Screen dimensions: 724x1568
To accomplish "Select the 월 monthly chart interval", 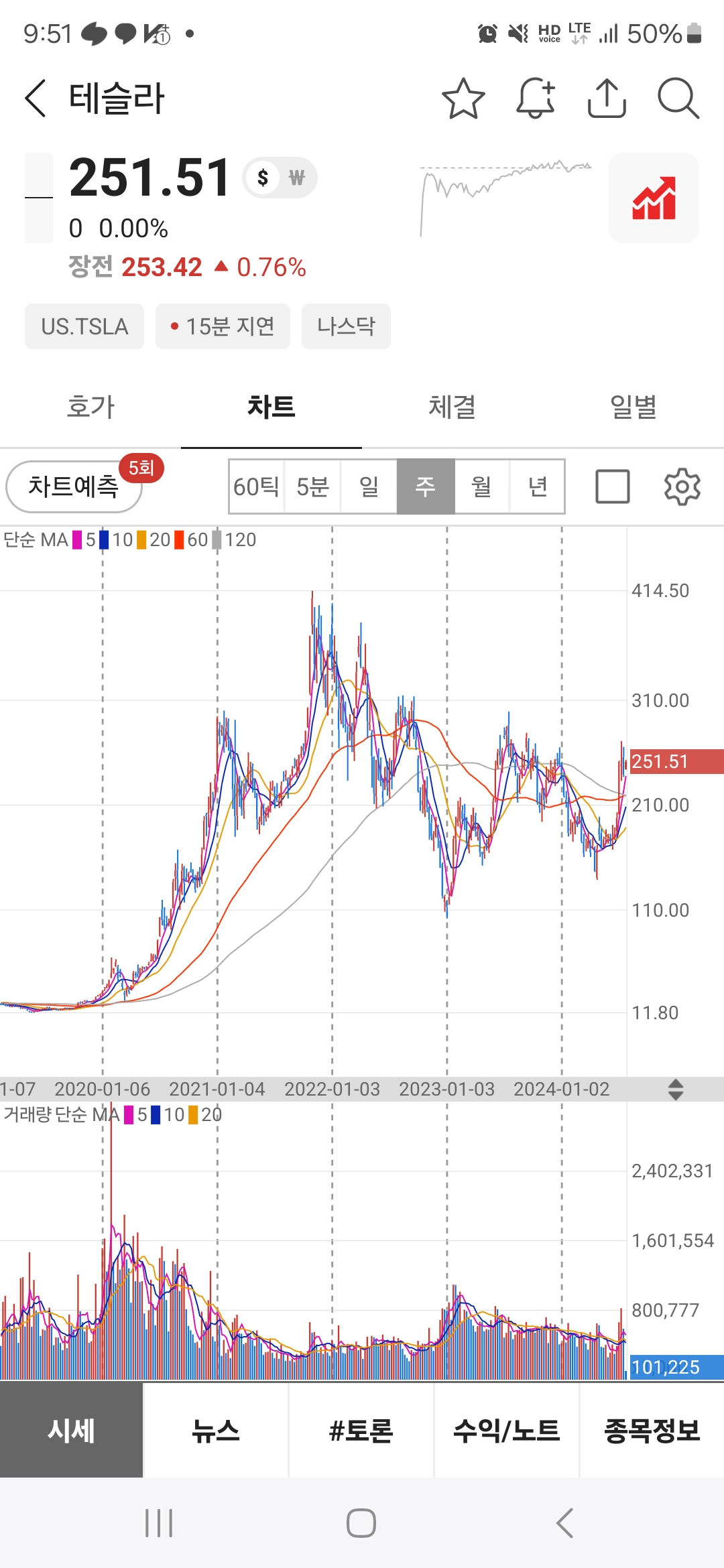I will click(482, 486).
